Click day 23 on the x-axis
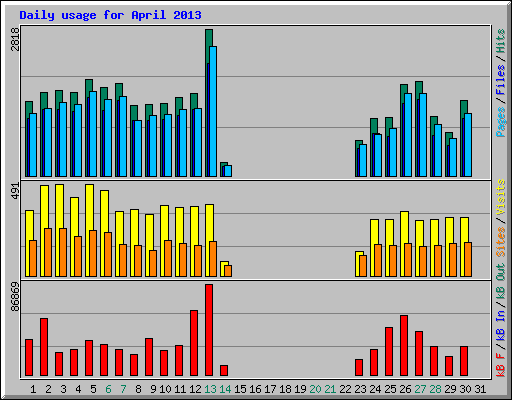The width and height of the screenshot is (512, 400). [x=360, y=389]
